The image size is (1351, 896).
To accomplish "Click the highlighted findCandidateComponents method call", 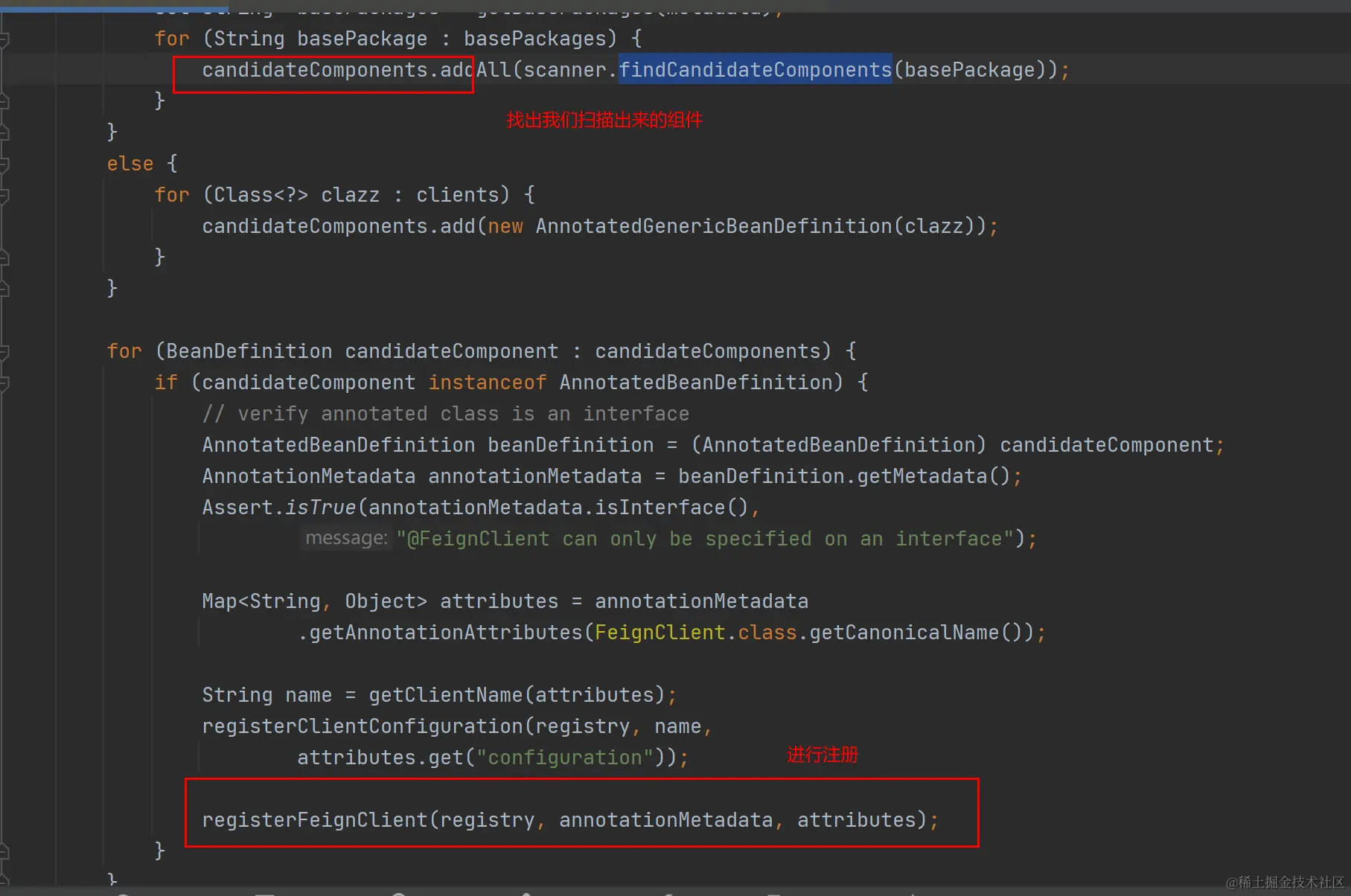I will (x=755, y=70).
